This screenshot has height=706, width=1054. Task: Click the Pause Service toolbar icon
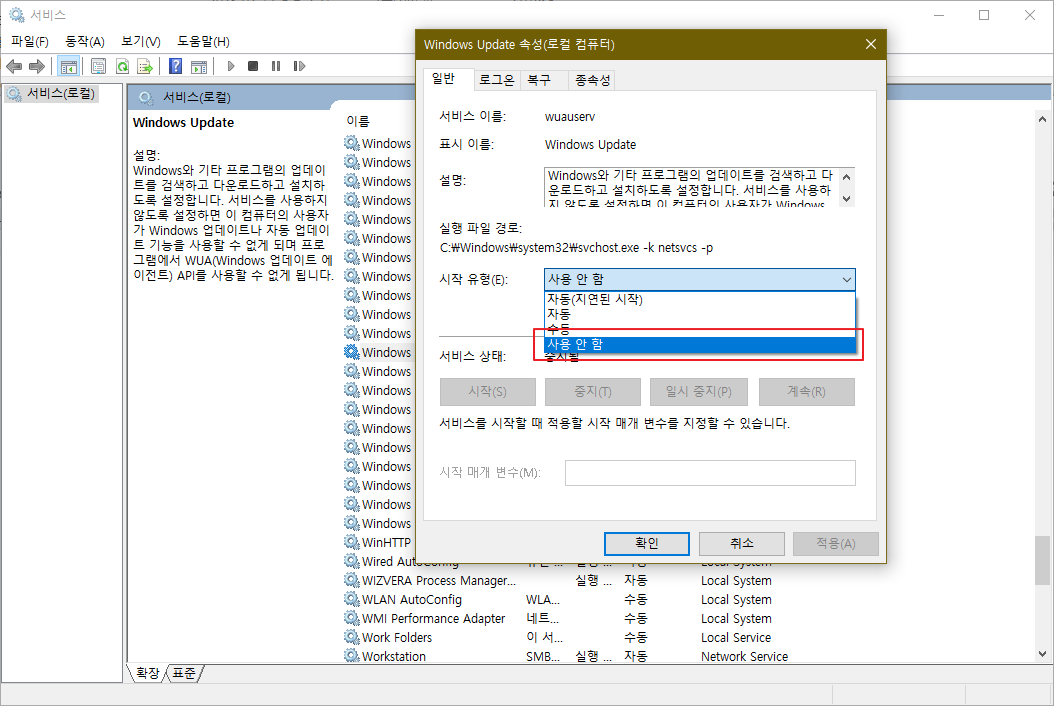click(x=276, y=66)
